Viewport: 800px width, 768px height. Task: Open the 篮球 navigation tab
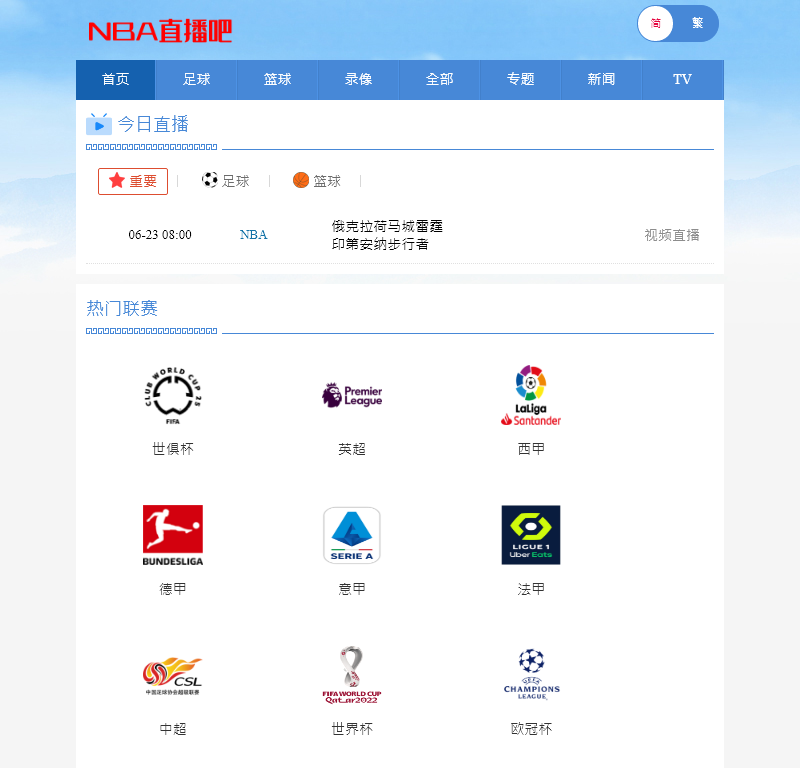click(278, 80)
